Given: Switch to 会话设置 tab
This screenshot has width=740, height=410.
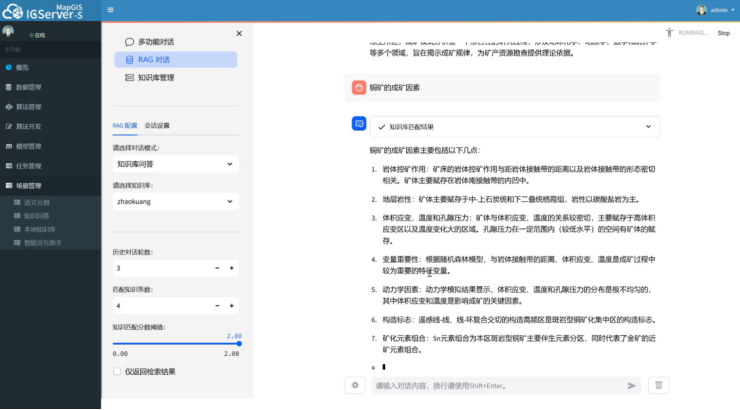Looking at the screenshot, I should point(157,126).
